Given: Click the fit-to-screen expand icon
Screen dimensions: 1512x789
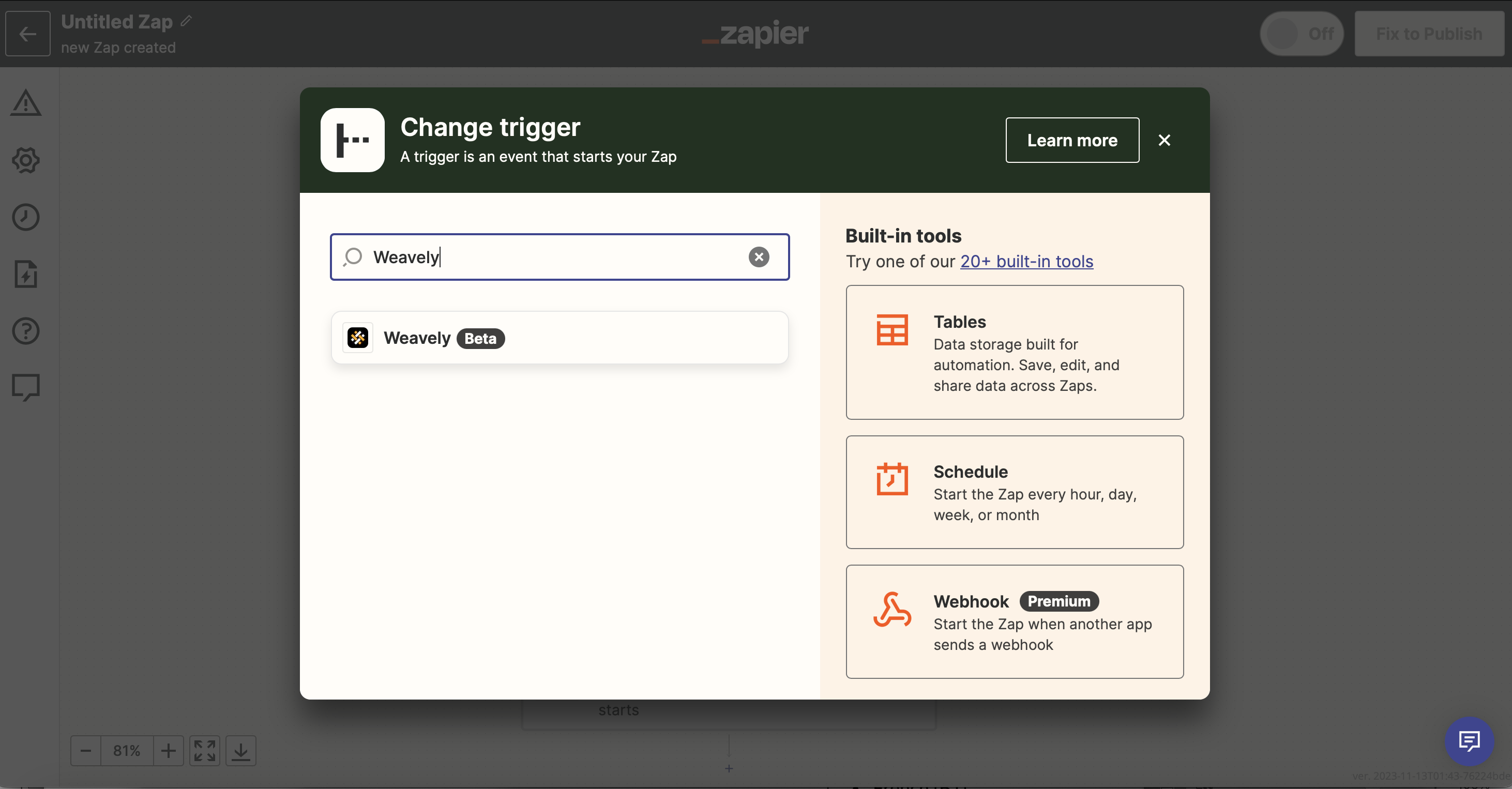Looking at the screenshot, I should (x=205, y=751).
